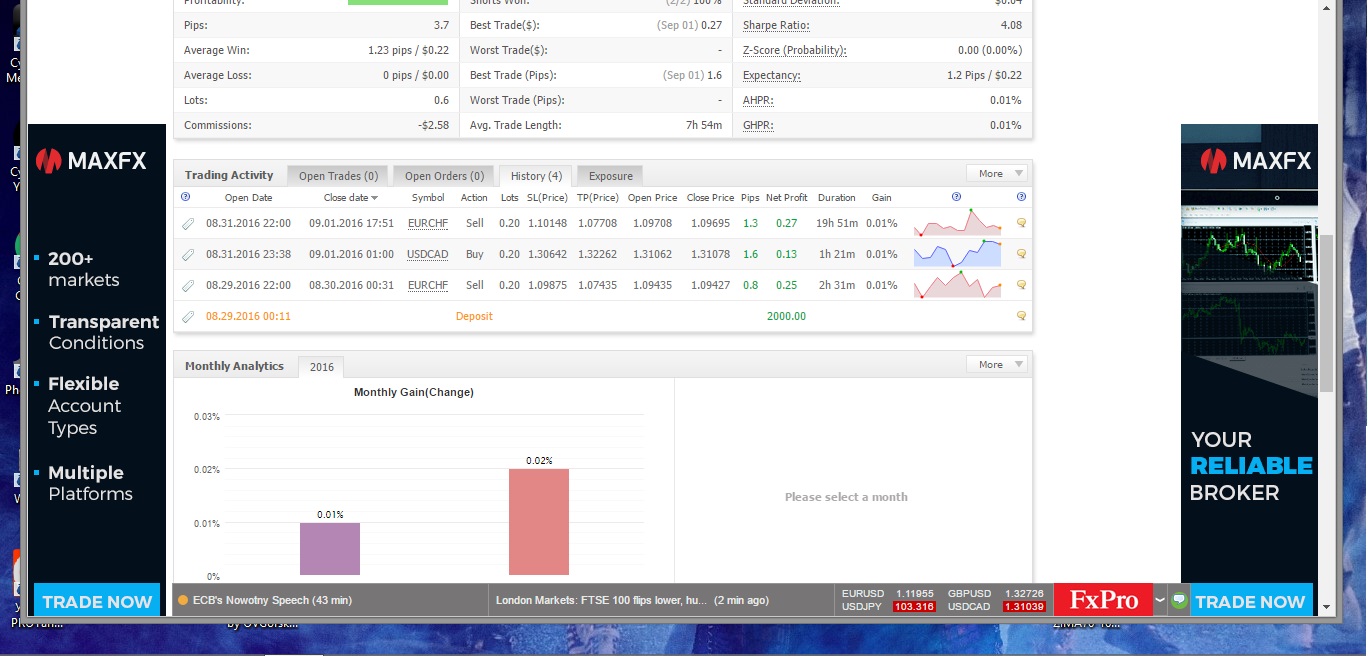Screen dimensions: 1368x656
Task: Sort trades by the Pips column header
Action: coord(750,198)
